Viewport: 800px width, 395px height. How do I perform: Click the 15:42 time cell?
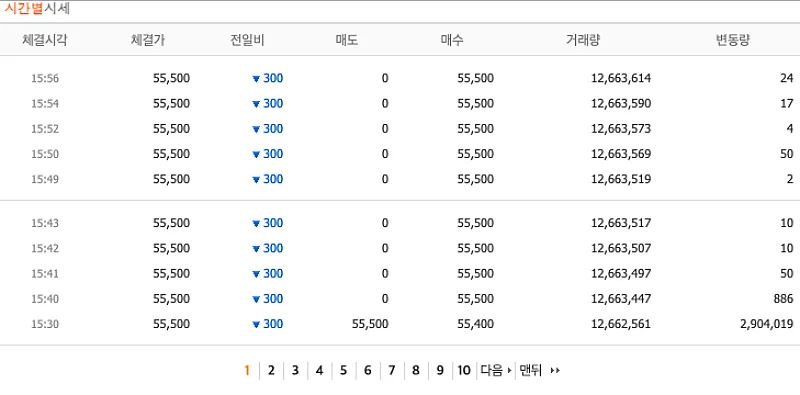(45, 249)
